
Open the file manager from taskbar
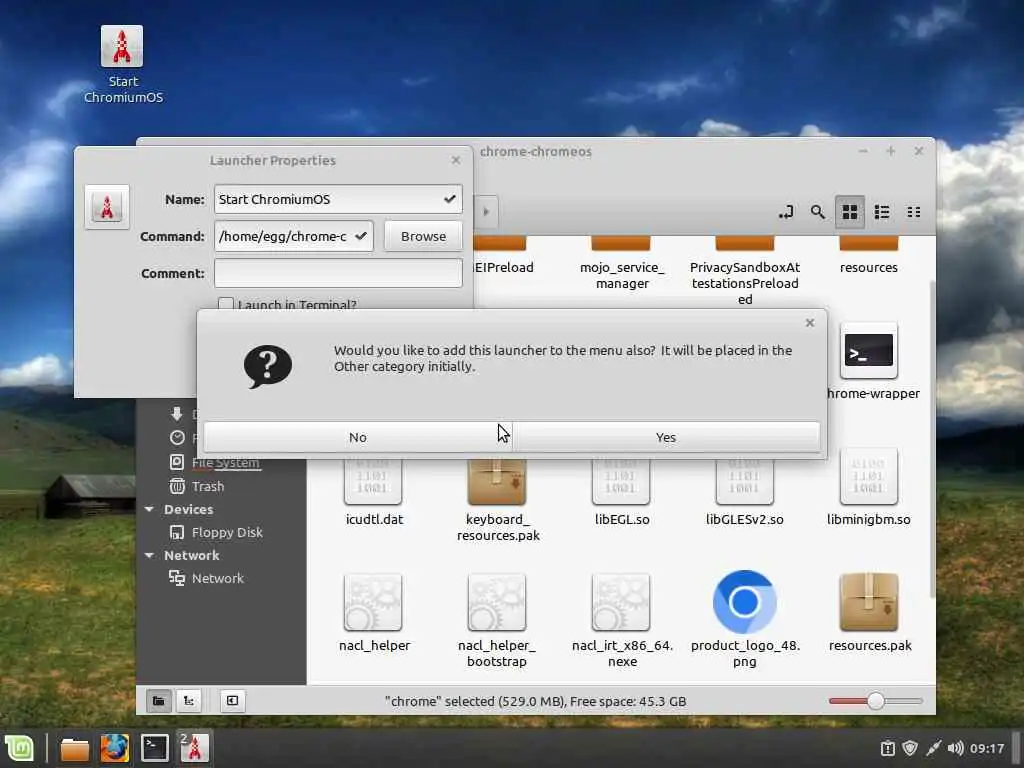point(74,748)
